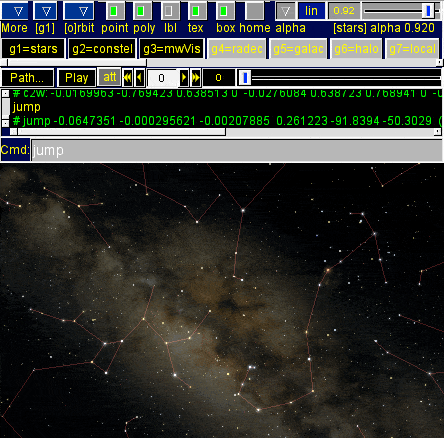
Task: Click the '[stars] alpha 0.920' status text
Action: 384,28
